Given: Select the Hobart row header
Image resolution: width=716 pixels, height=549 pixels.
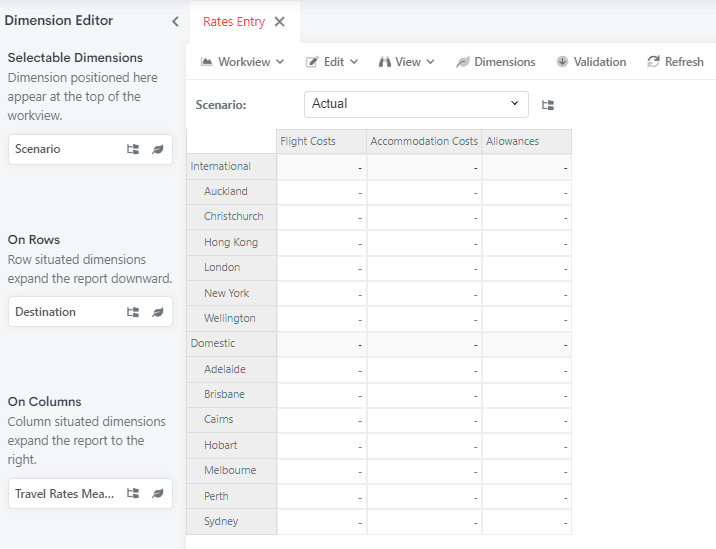Looking at the screenshot, I should 232,445.
